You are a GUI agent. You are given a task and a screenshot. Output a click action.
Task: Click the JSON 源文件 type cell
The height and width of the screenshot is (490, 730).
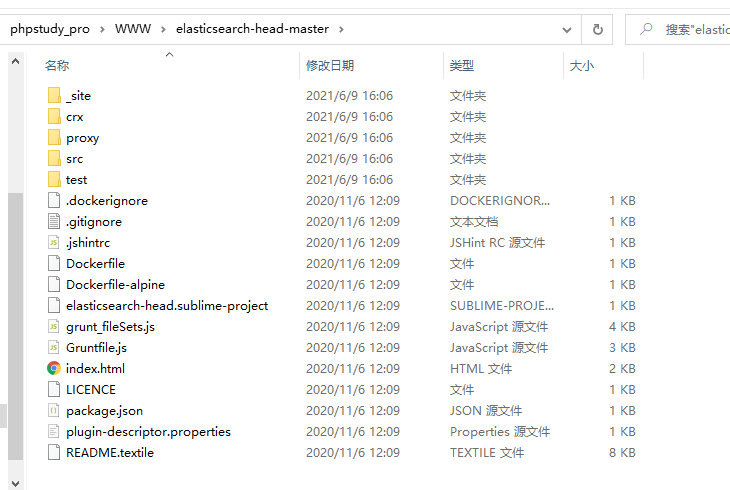pyautogui.click(x=486, y=410)
